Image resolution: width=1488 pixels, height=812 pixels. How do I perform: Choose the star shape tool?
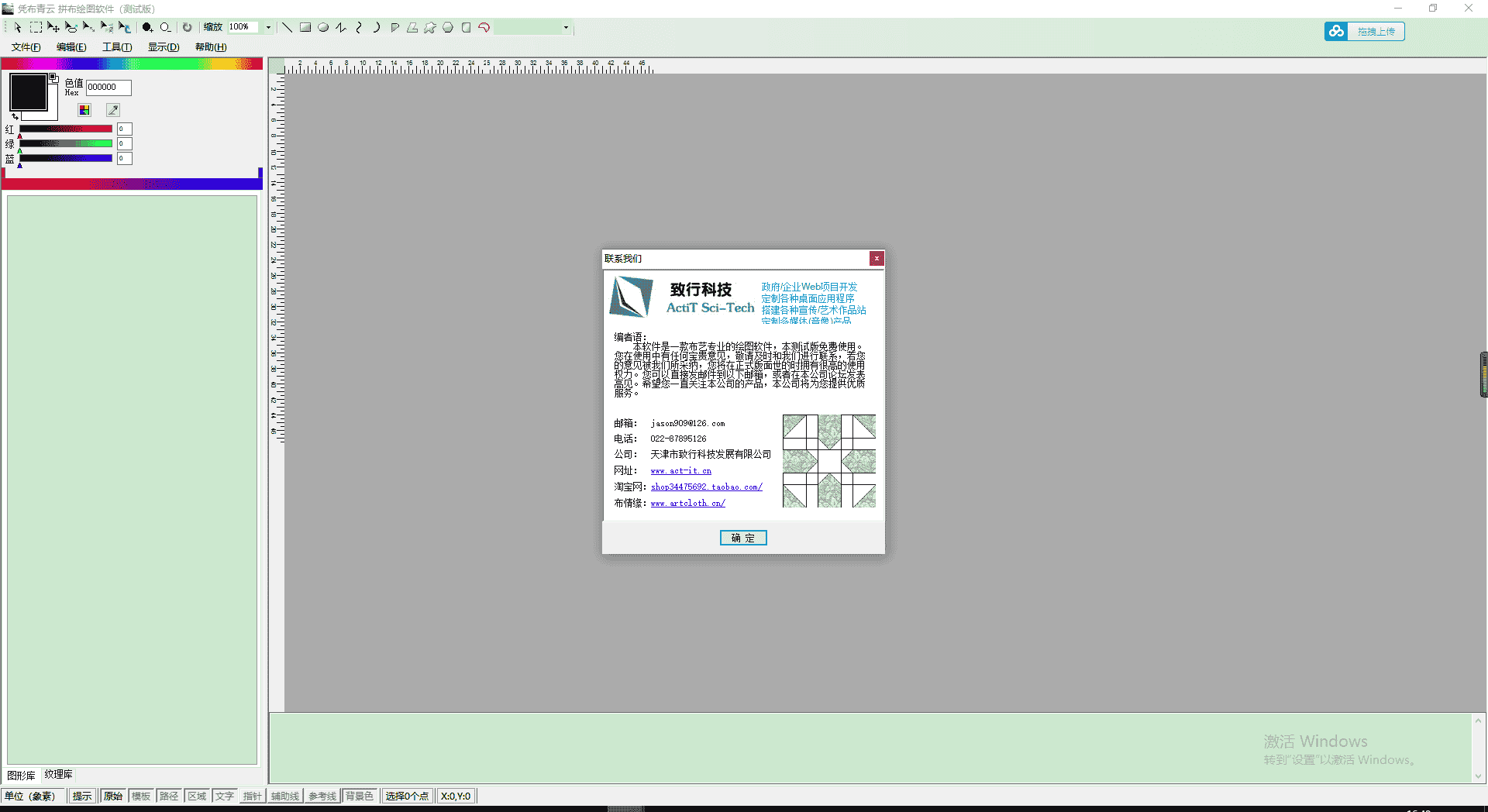click(430, 27)
